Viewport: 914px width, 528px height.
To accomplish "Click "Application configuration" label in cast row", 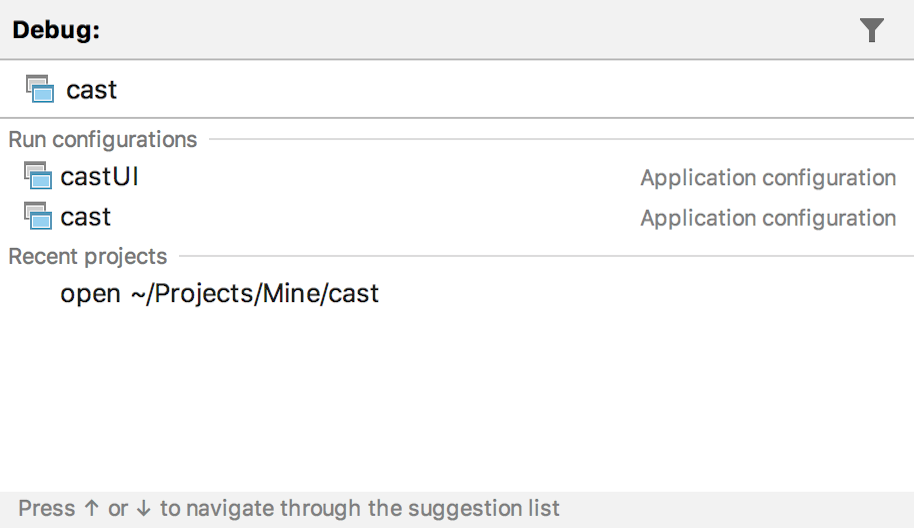I will click(768, 218).
